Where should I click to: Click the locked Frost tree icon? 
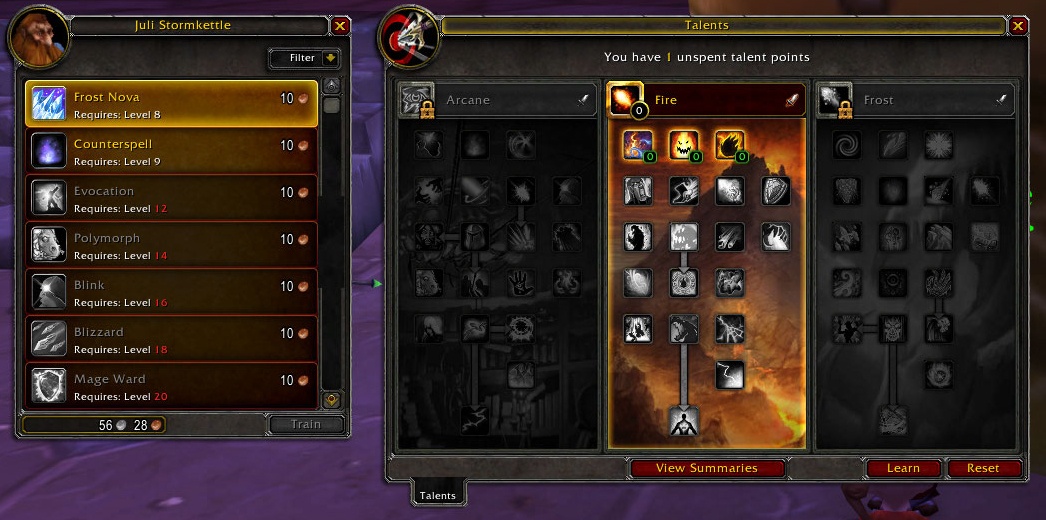click(x=835, y=100)
